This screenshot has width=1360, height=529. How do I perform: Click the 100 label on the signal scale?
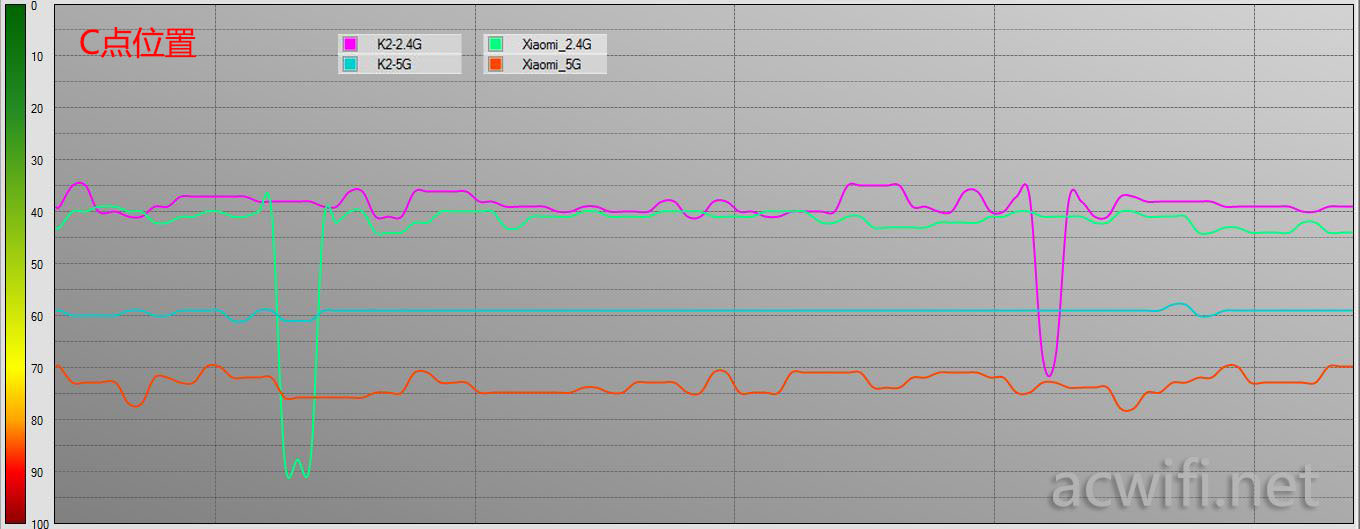click(x=40, y=523)
